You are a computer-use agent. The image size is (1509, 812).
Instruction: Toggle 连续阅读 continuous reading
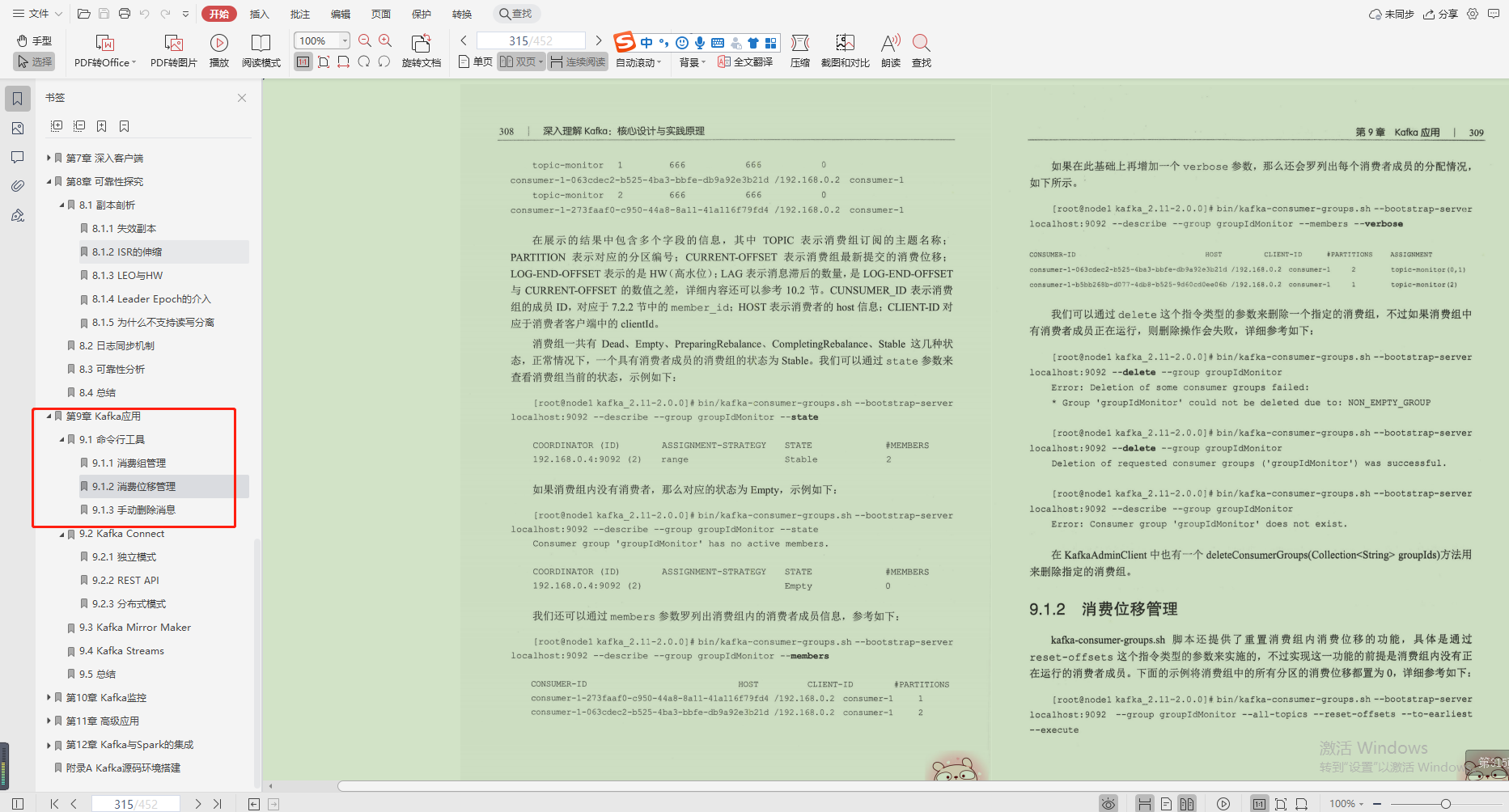(x=578, y=61)
